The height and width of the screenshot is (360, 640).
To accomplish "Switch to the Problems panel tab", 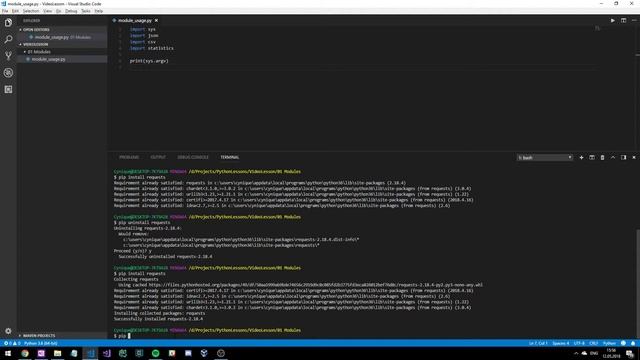I will (x=129, y=158).
